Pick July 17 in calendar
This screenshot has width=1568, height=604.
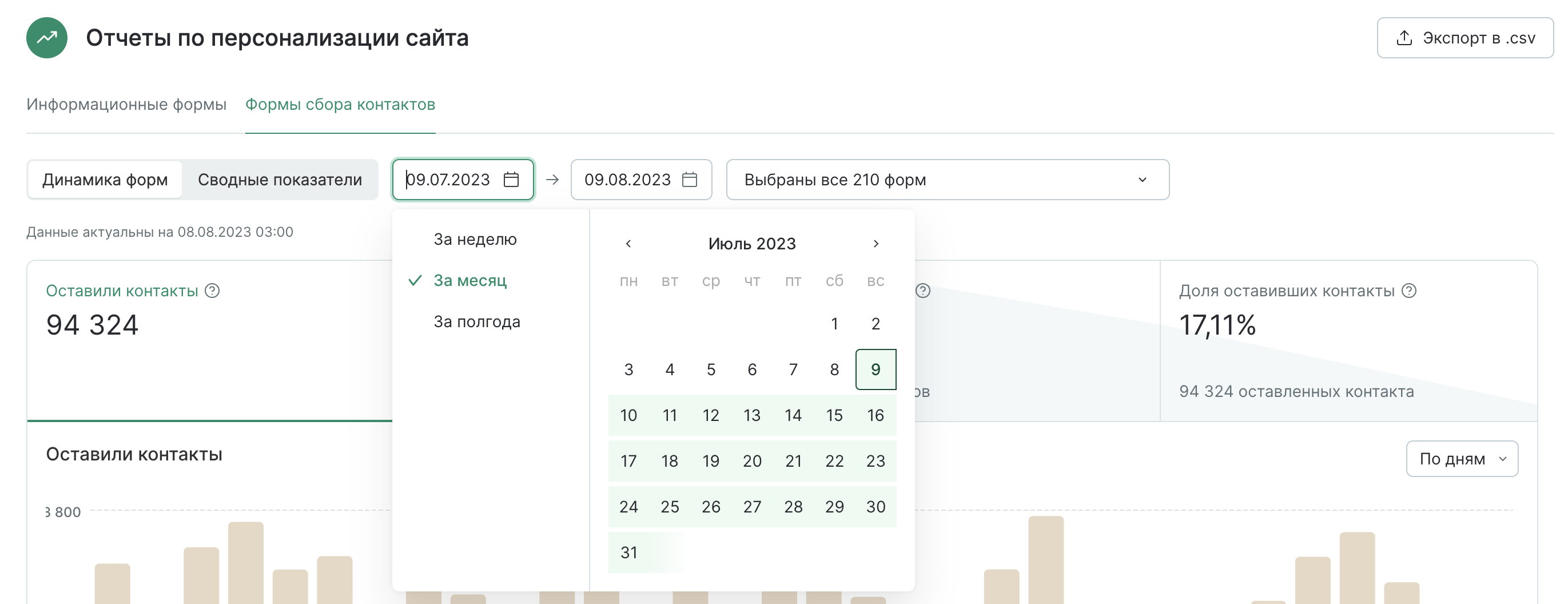click(629, 461)
